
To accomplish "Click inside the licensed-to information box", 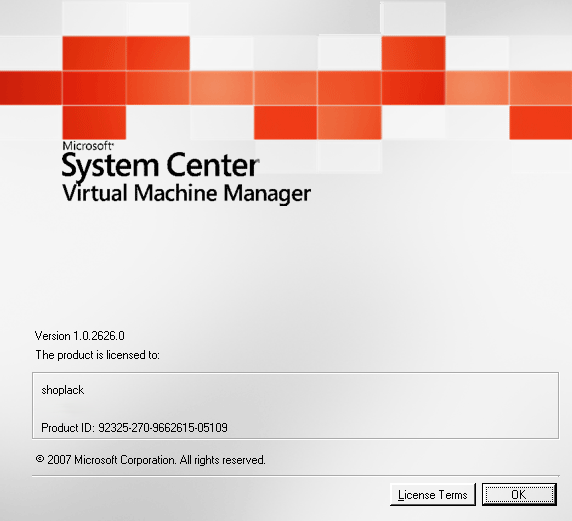I will (x=295, y=405).
